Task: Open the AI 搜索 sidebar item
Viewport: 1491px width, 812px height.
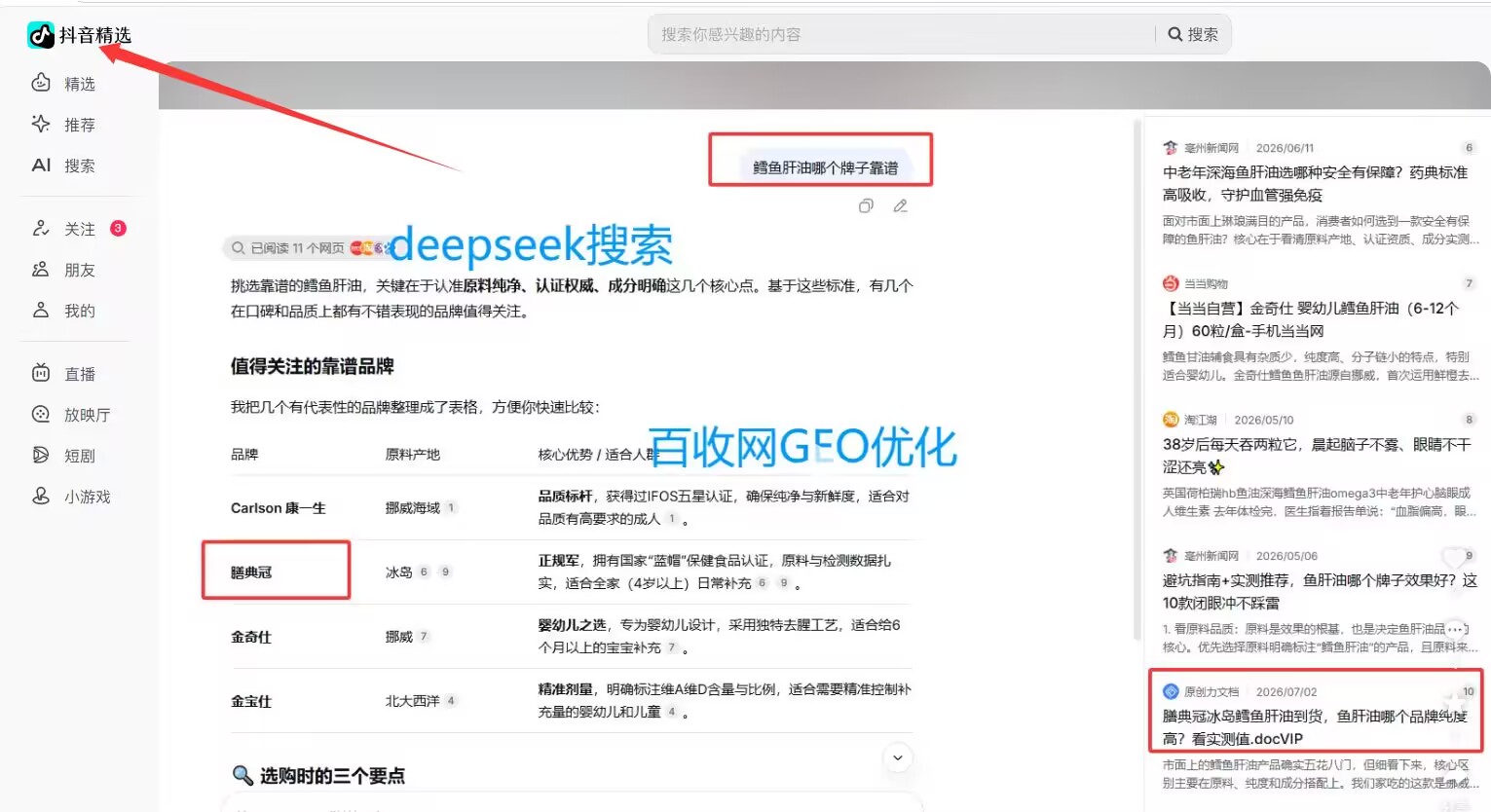Action: click(x=63, y=166)
